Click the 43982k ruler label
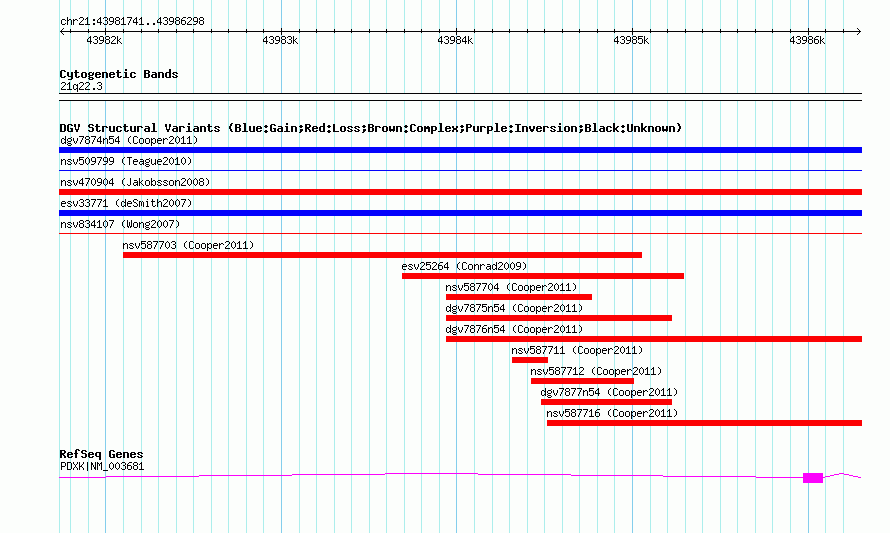The image size is (890, 533). (104, 40)
